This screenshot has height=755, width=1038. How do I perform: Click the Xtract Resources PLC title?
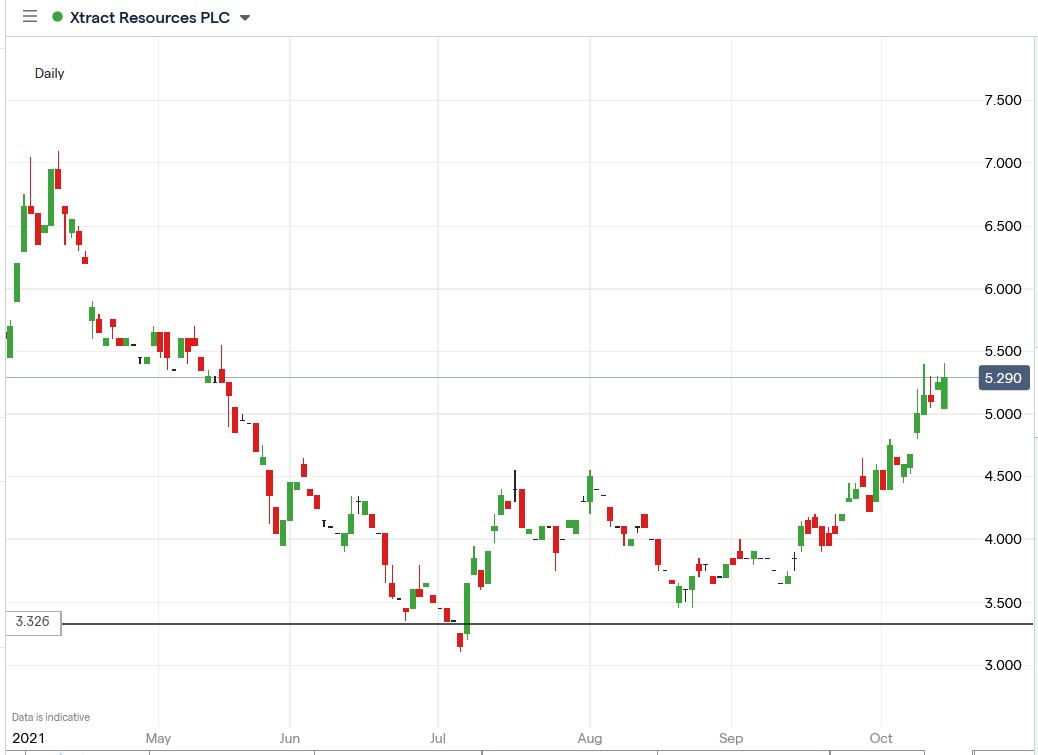click(150, 17)
